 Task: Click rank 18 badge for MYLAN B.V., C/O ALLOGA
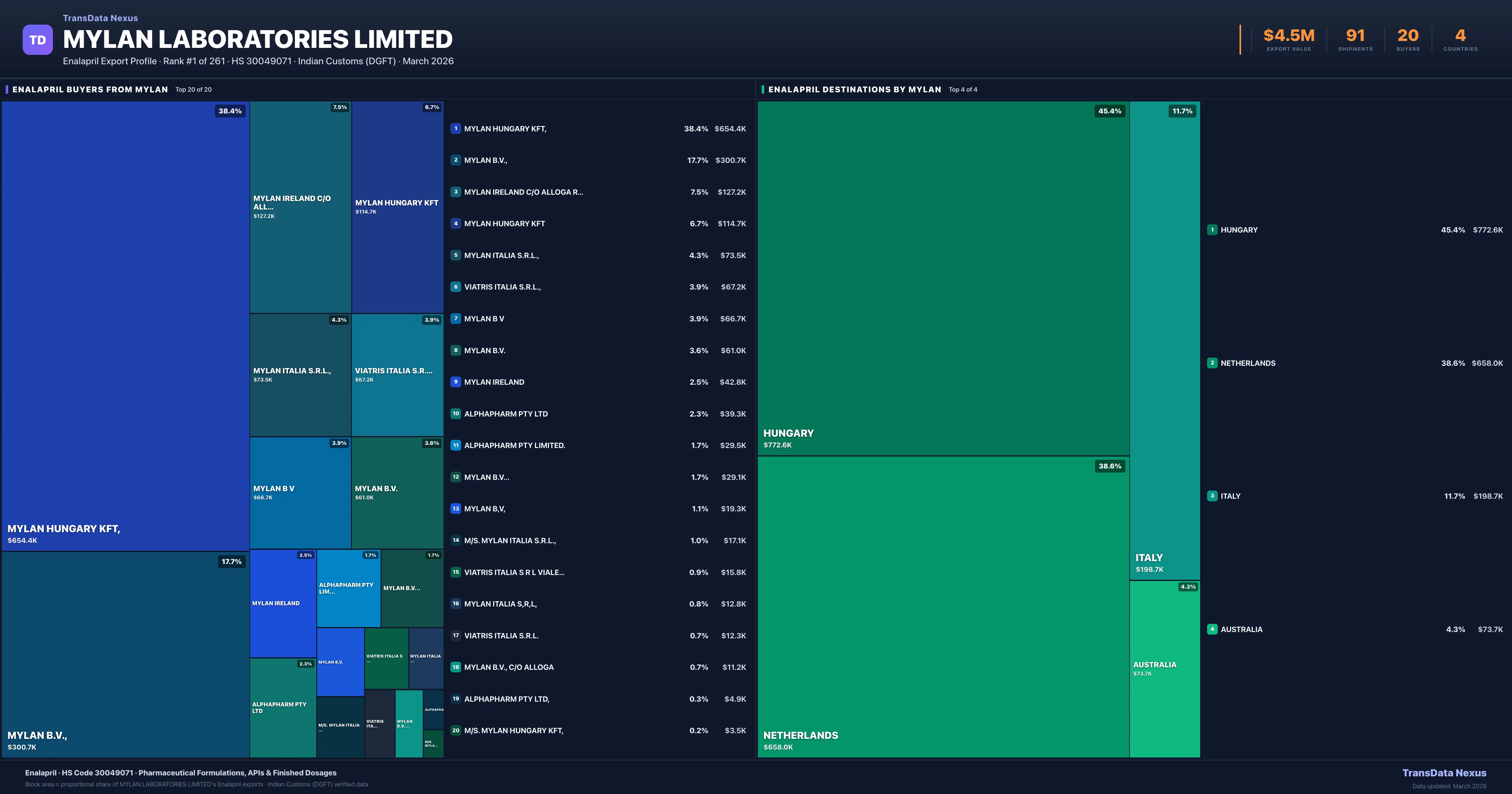click(455, 667)
